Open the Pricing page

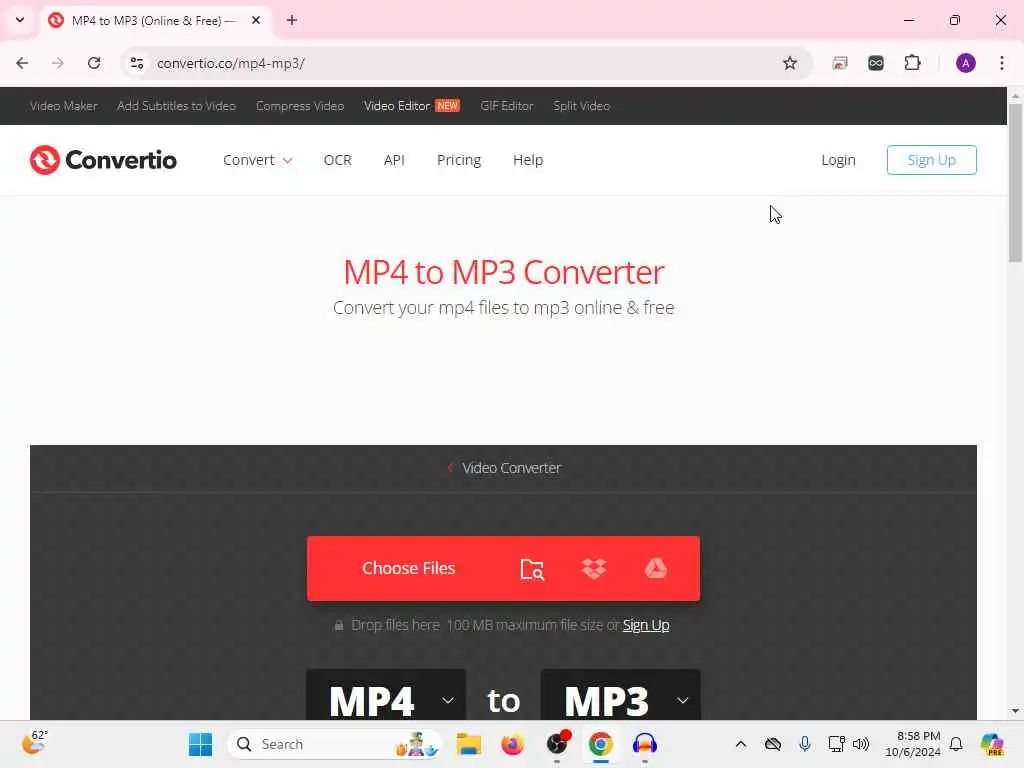pos(459,160)
